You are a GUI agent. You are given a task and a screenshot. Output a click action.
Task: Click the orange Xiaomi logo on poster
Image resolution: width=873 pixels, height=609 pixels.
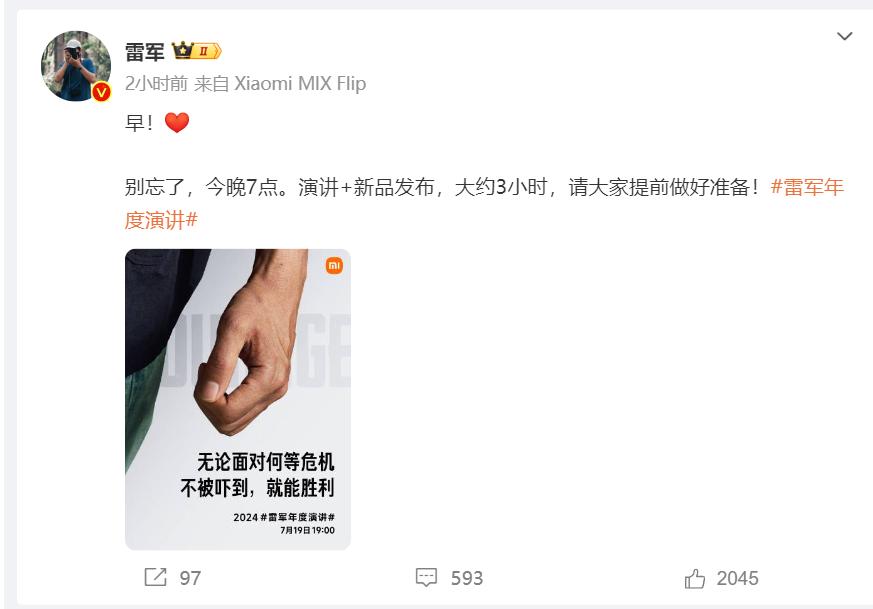334,266
